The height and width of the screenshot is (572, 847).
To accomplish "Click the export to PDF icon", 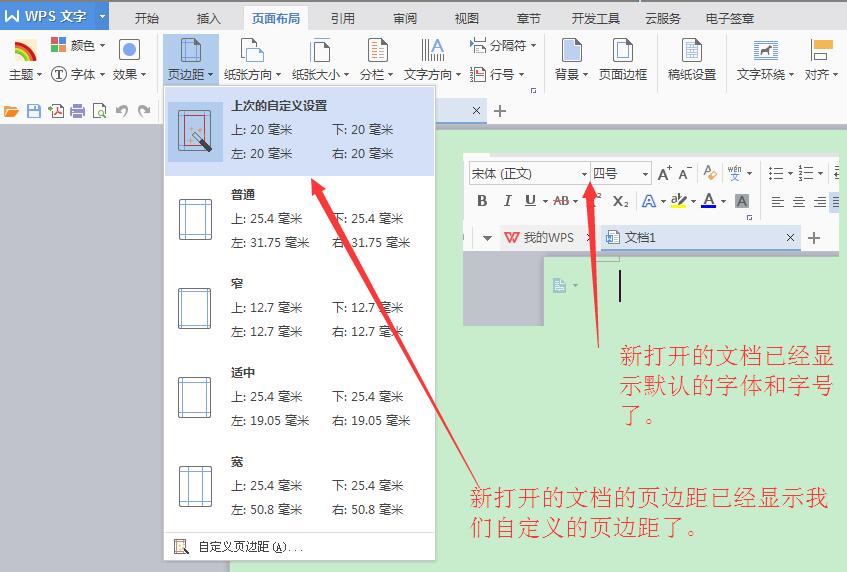I will coord(56,111).
